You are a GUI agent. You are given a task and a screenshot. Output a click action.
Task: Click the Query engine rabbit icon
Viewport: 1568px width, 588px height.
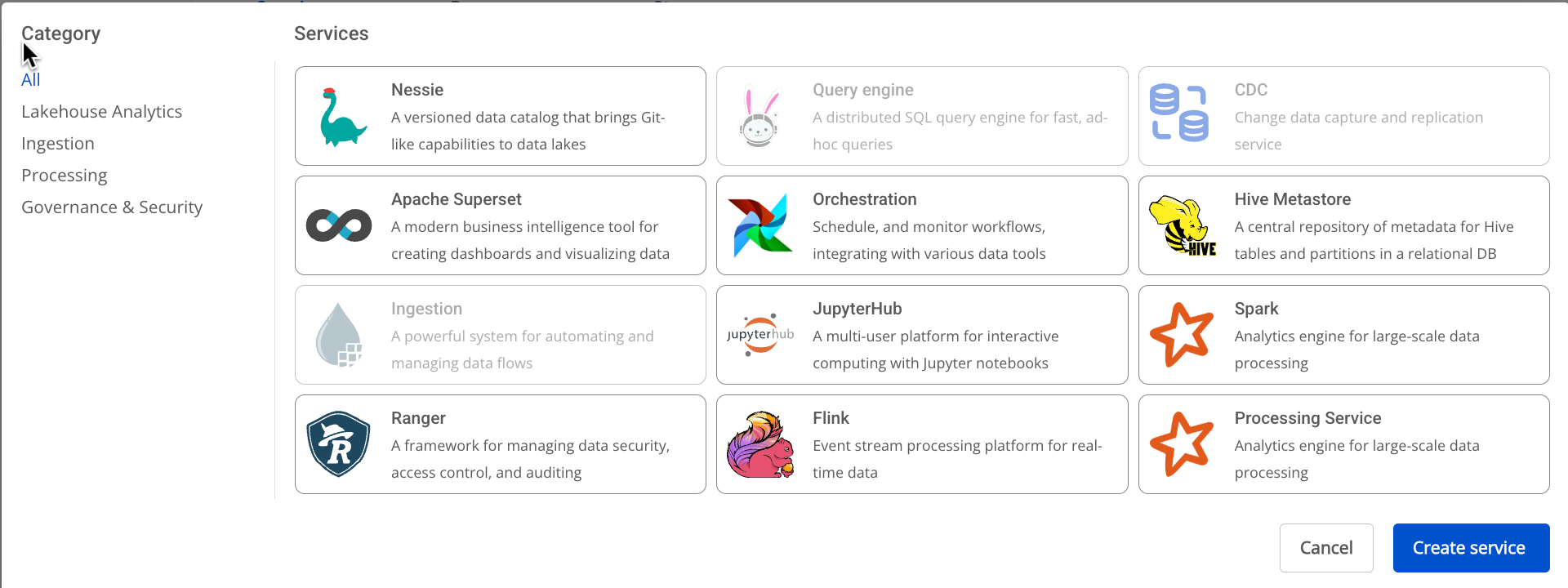pyautogui.click(x=760, y=117)
